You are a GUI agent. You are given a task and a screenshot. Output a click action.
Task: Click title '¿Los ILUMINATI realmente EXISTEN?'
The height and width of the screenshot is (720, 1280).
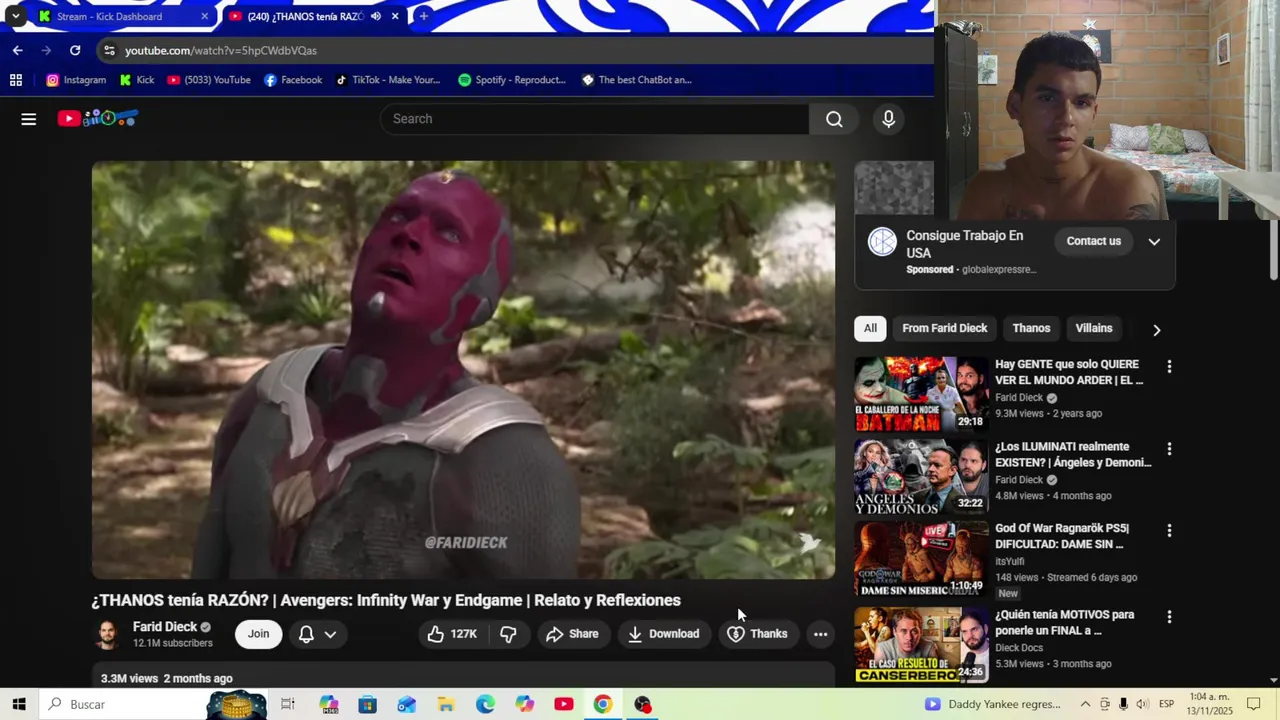tap(1073, 455)
